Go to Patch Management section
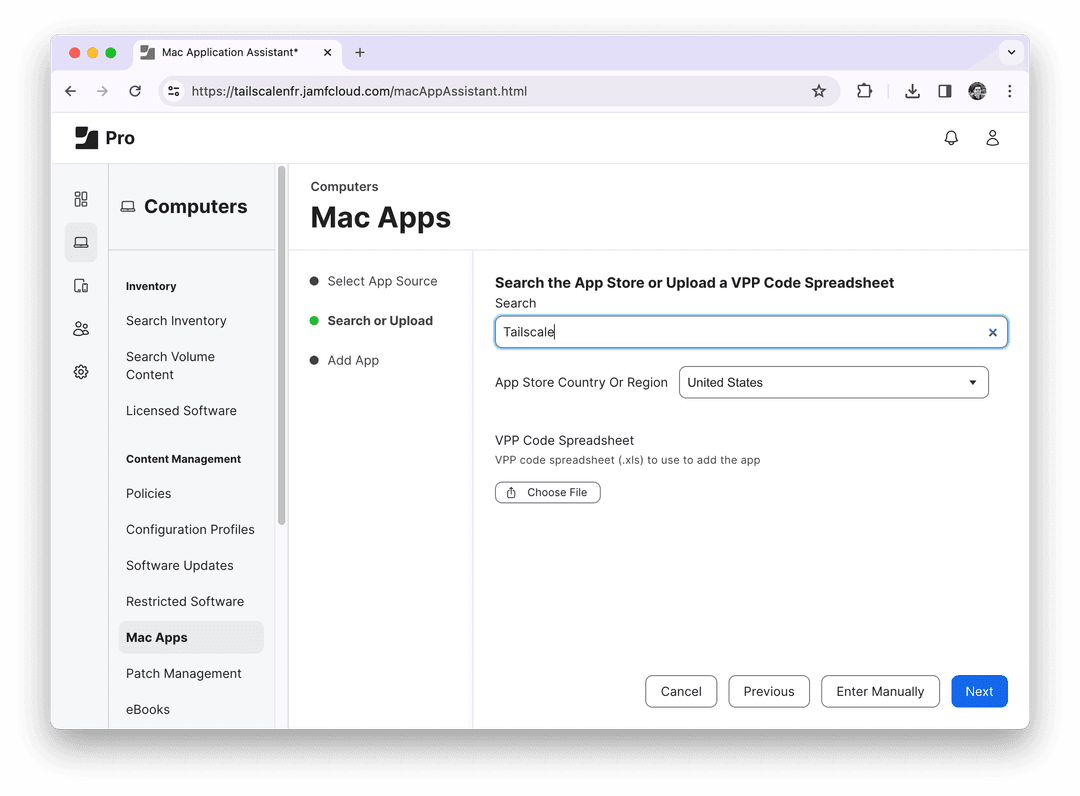 [184, 673]
